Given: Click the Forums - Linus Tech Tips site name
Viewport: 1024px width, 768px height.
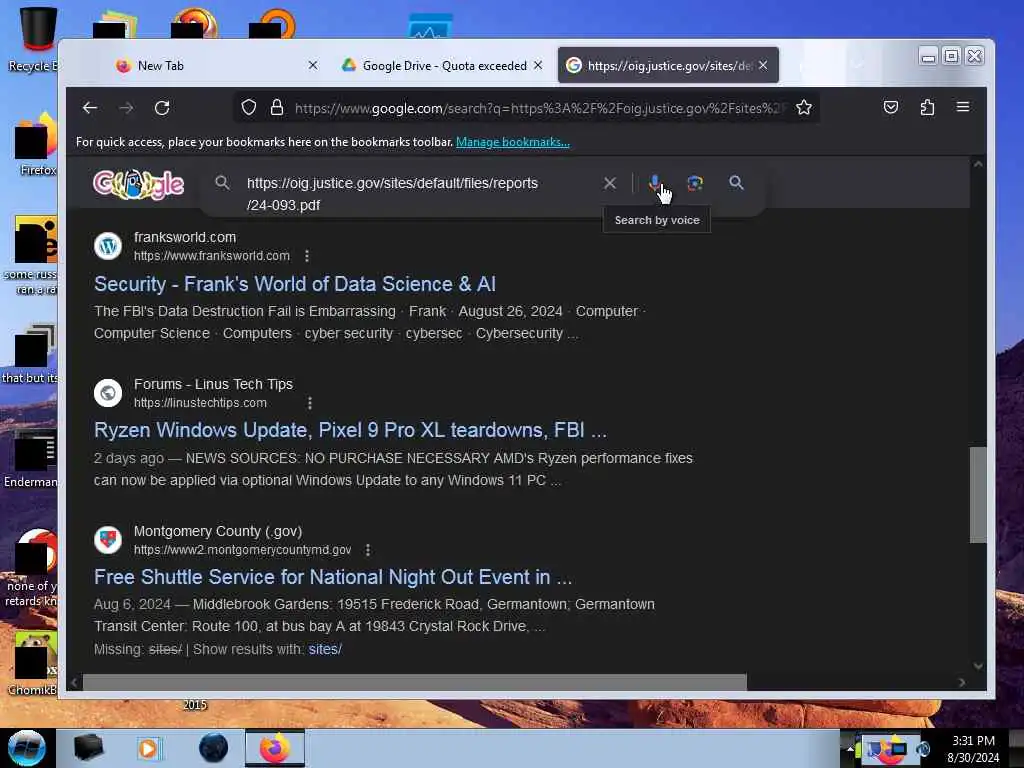Looking at the screenshot, I should [213, 384].
